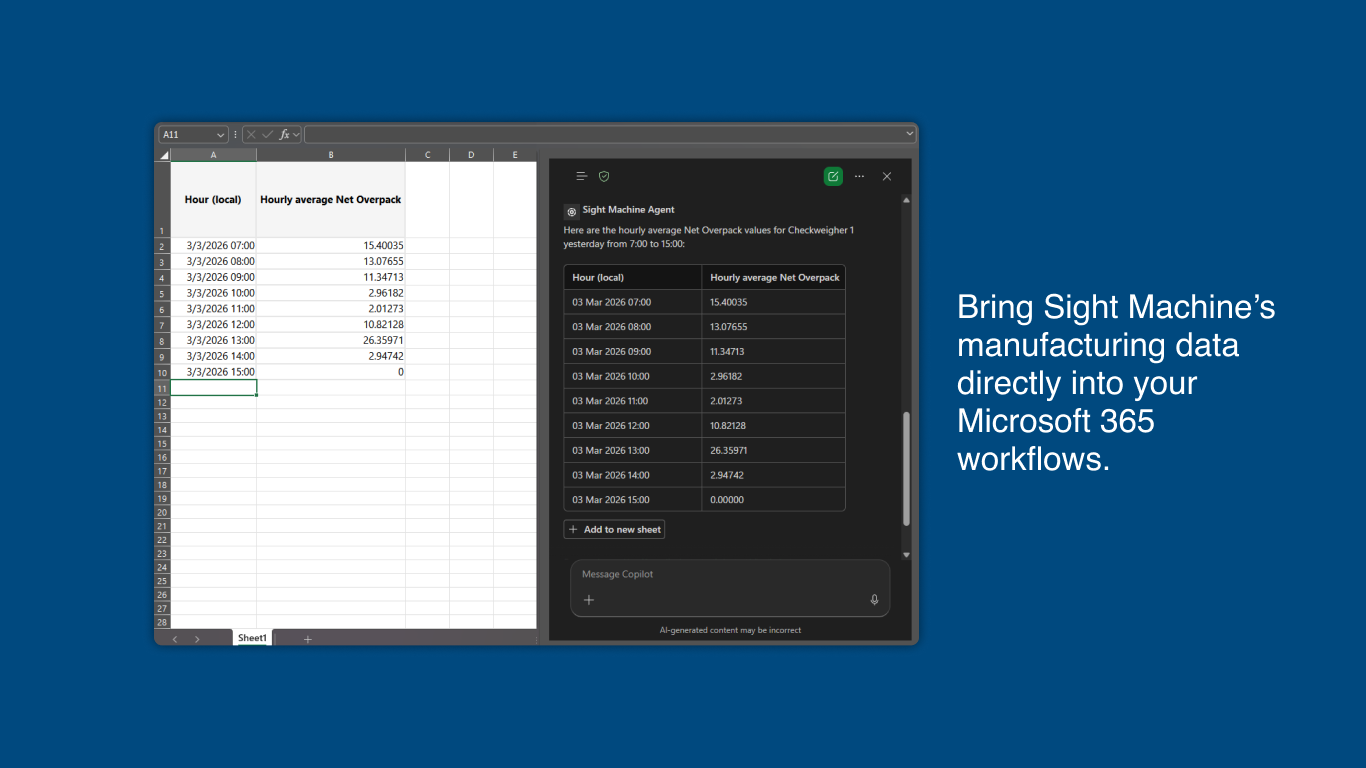
Task: Select the 'Hour (local)' header cell in spreadsheet
Action: (x=213, y=199)
